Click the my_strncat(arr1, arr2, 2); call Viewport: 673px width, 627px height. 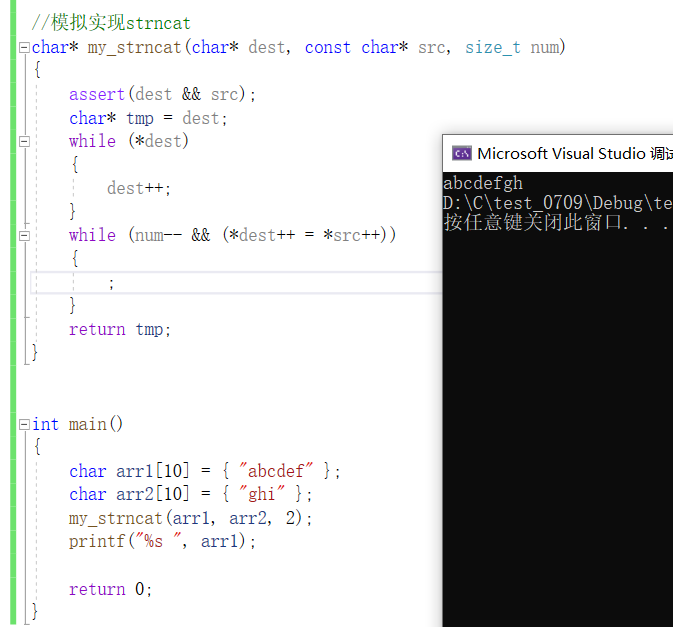pyautogui.click(x=191, y=518)
